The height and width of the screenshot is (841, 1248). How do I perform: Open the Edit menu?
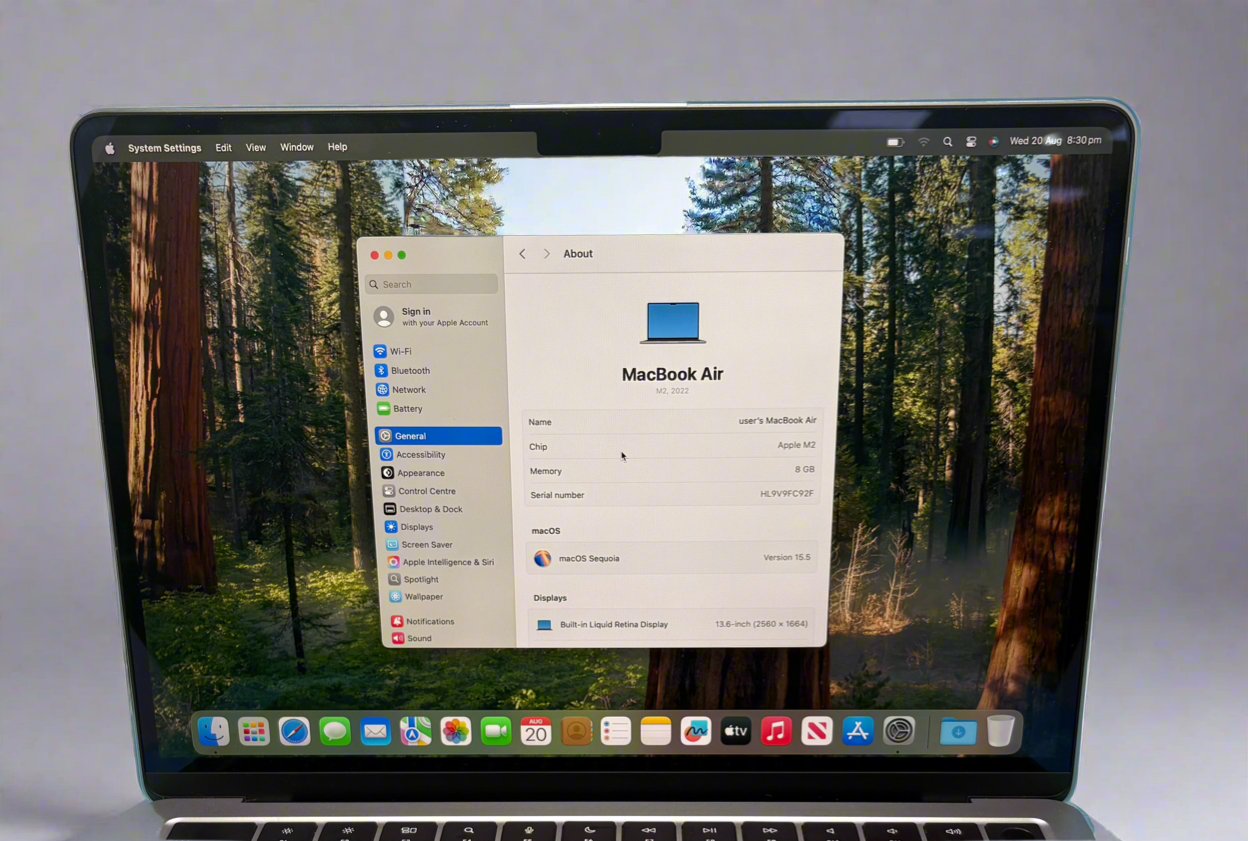pos(223,148)
